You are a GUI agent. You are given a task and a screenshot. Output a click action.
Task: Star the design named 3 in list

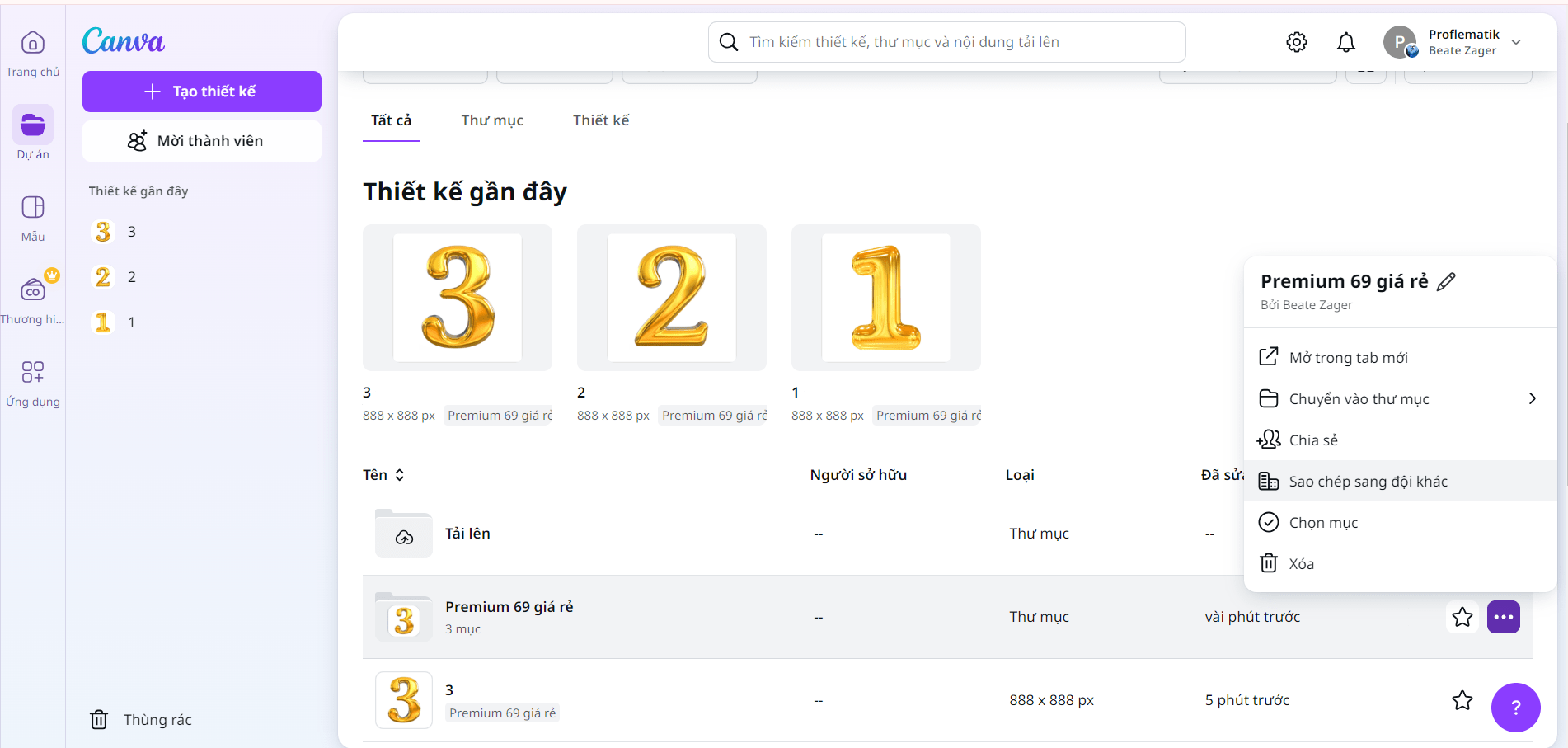point(1462,700)
